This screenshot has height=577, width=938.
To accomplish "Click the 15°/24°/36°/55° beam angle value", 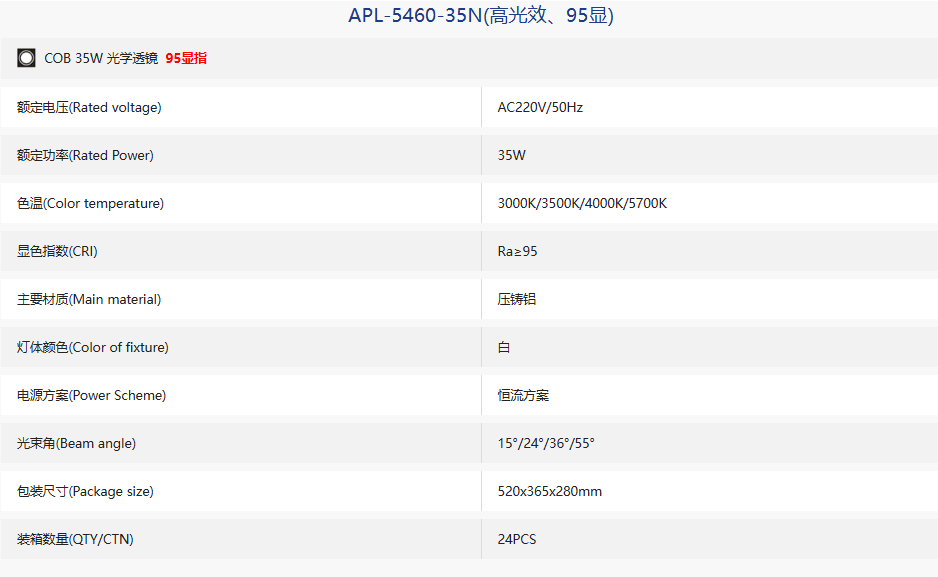I will 546,443.
